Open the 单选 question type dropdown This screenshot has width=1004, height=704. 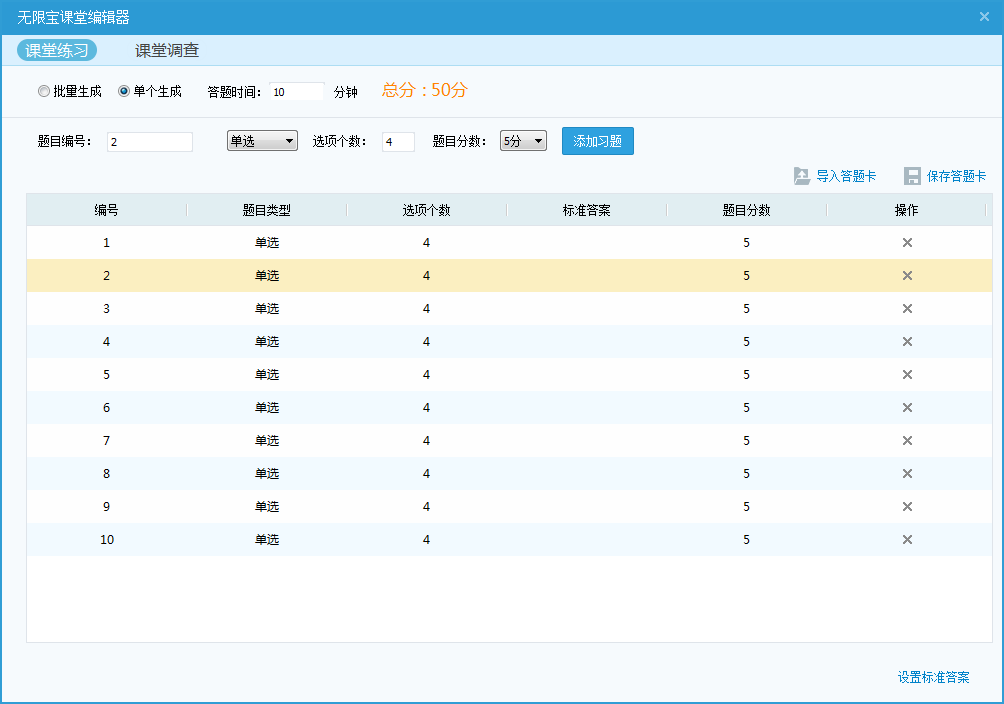262,142
